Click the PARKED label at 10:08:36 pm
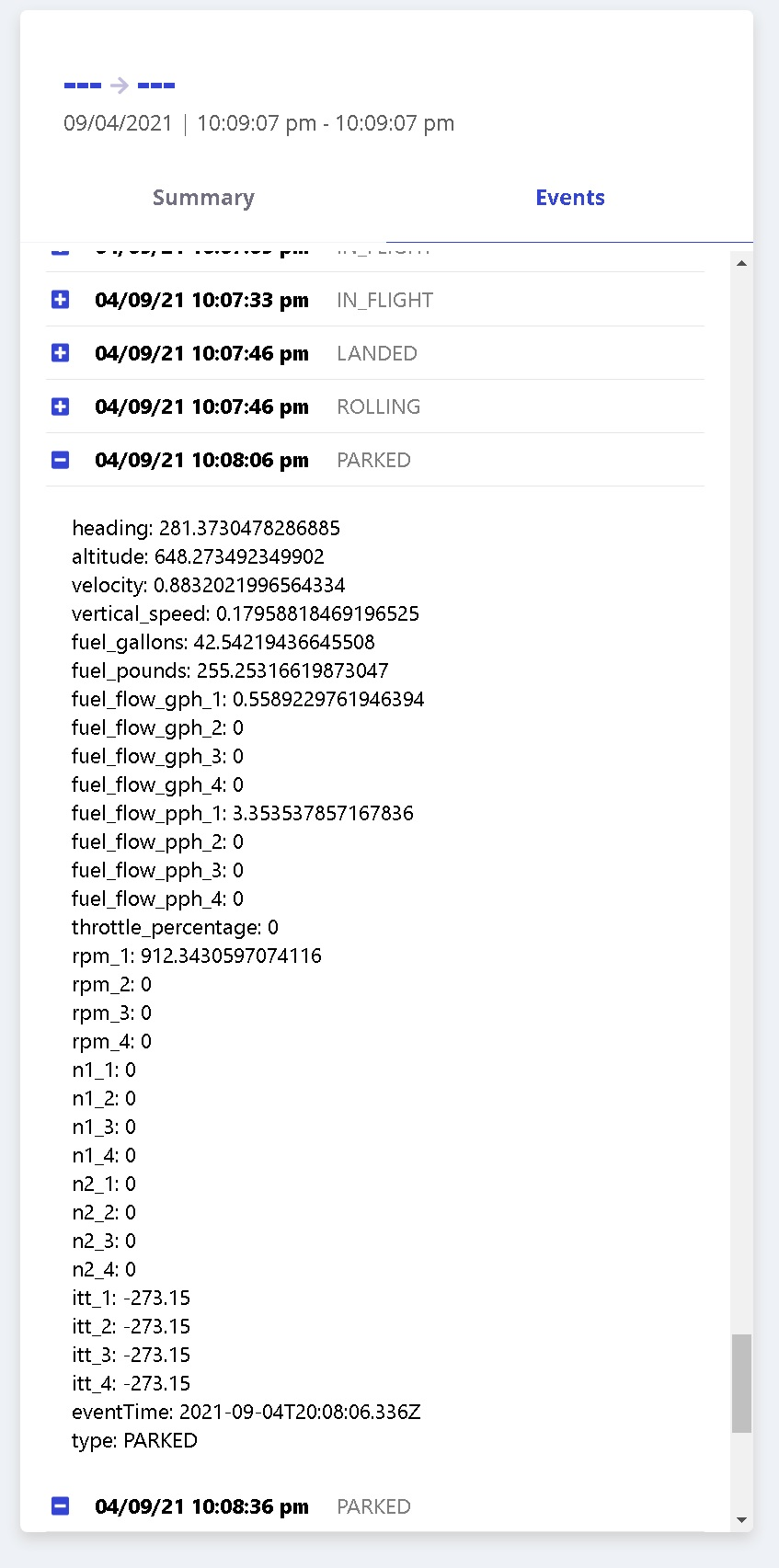This screenshot has width=779, height=1568. pyautogui.click(x=373, y=1506)
